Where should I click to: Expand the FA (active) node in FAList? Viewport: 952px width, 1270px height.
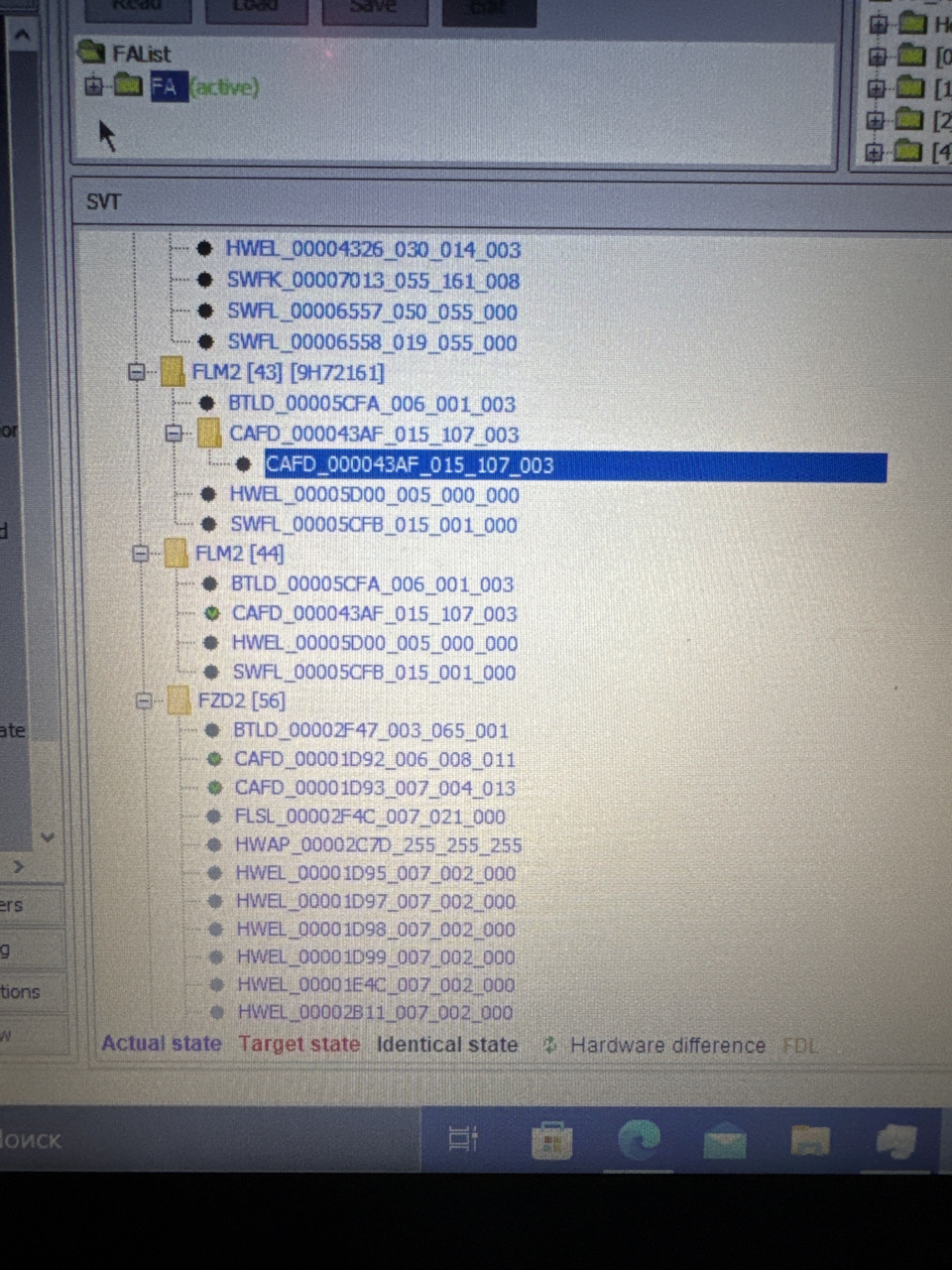tap(94, 86)
